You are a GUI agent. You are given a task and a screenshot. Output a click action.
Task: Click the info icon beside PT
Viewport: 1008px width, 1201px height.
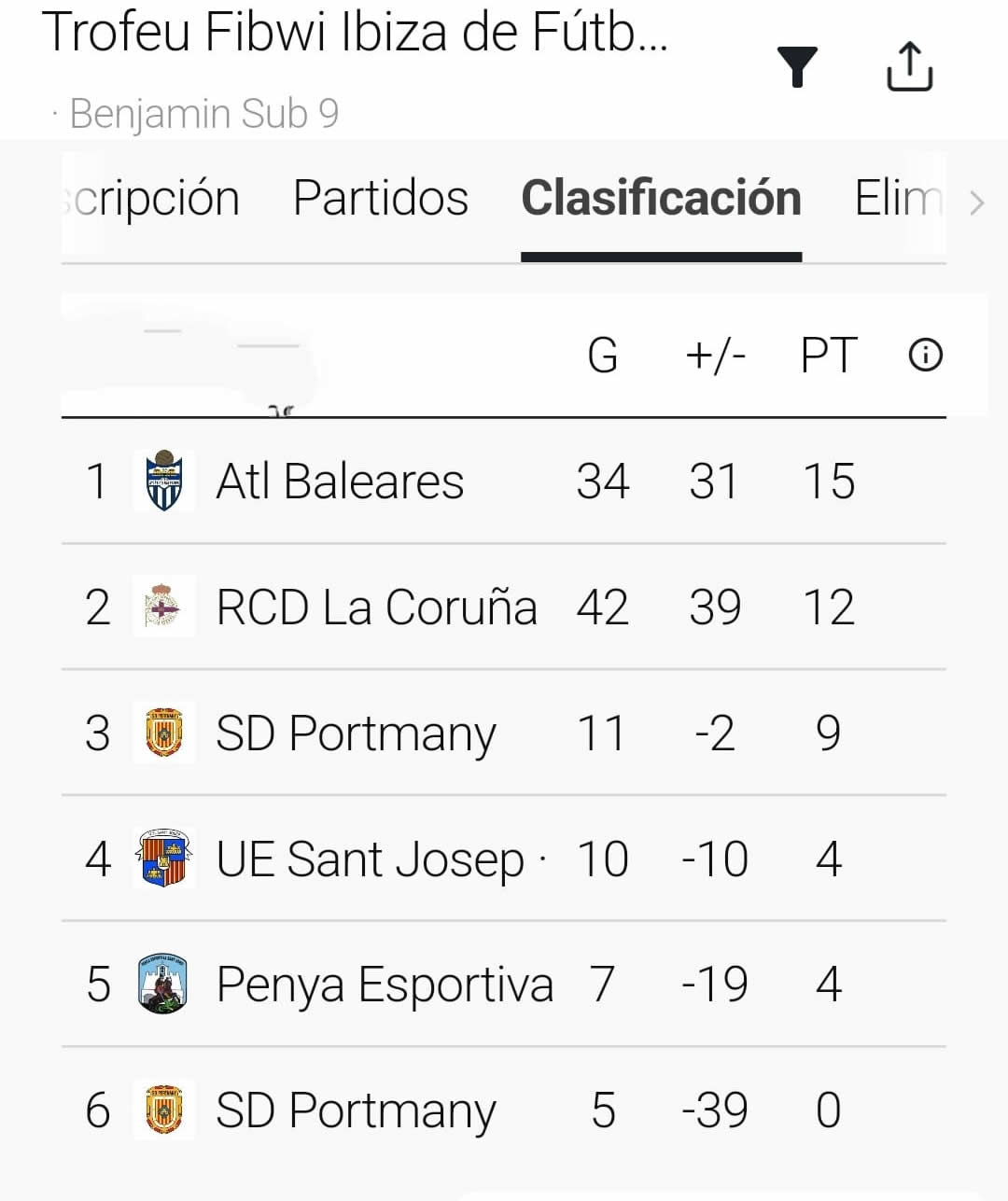pos(926,356)
